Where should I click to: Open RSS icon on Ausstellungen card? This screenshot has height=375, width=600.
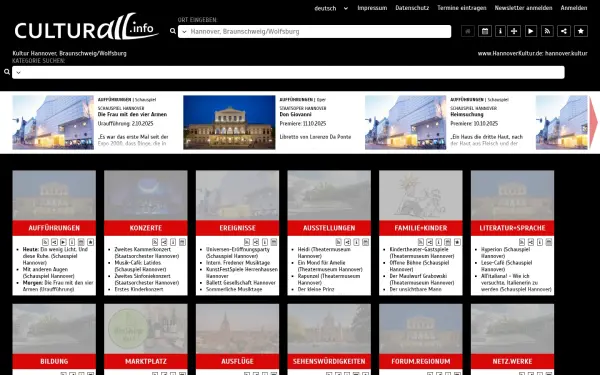[x=338, y=242]
